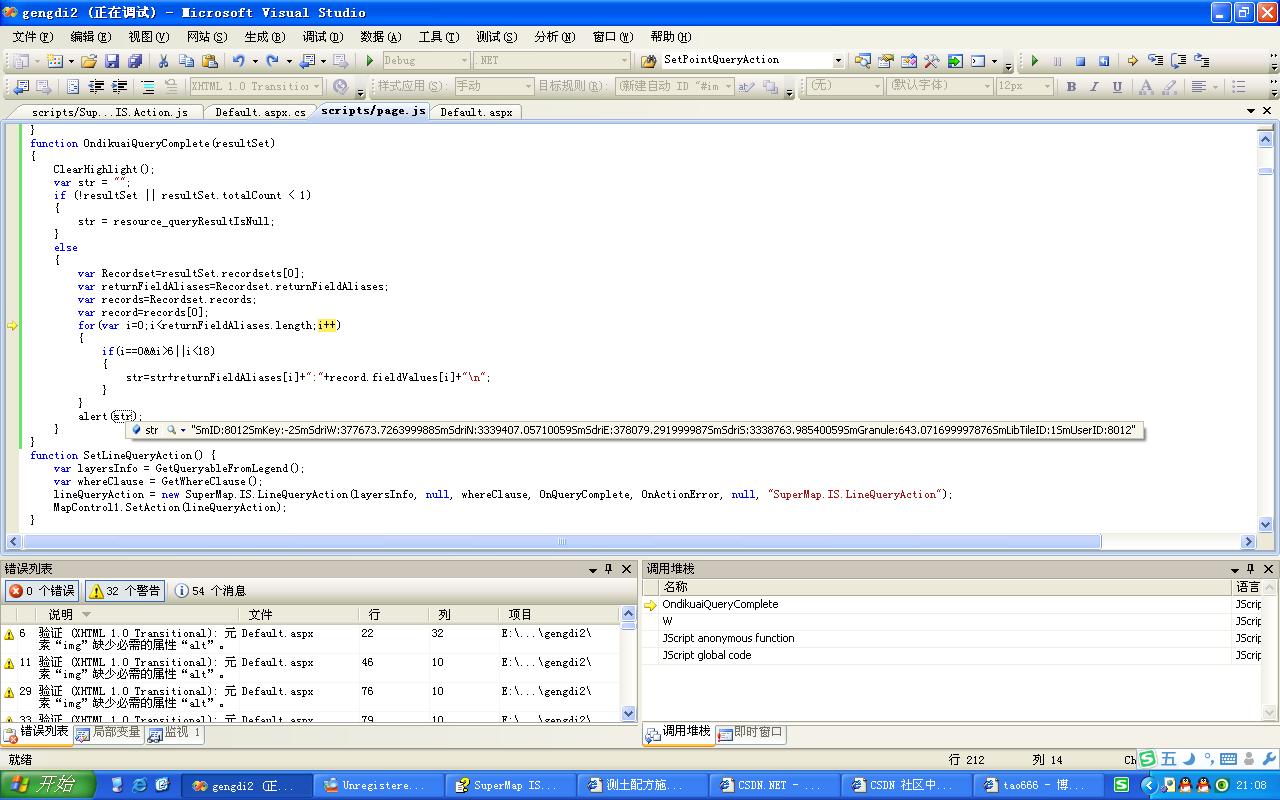Image resolution: width=1280 pixels, height=800 pixels.
Task: Switch to the 即时窗口 panel tab
Action: [758, 732]
